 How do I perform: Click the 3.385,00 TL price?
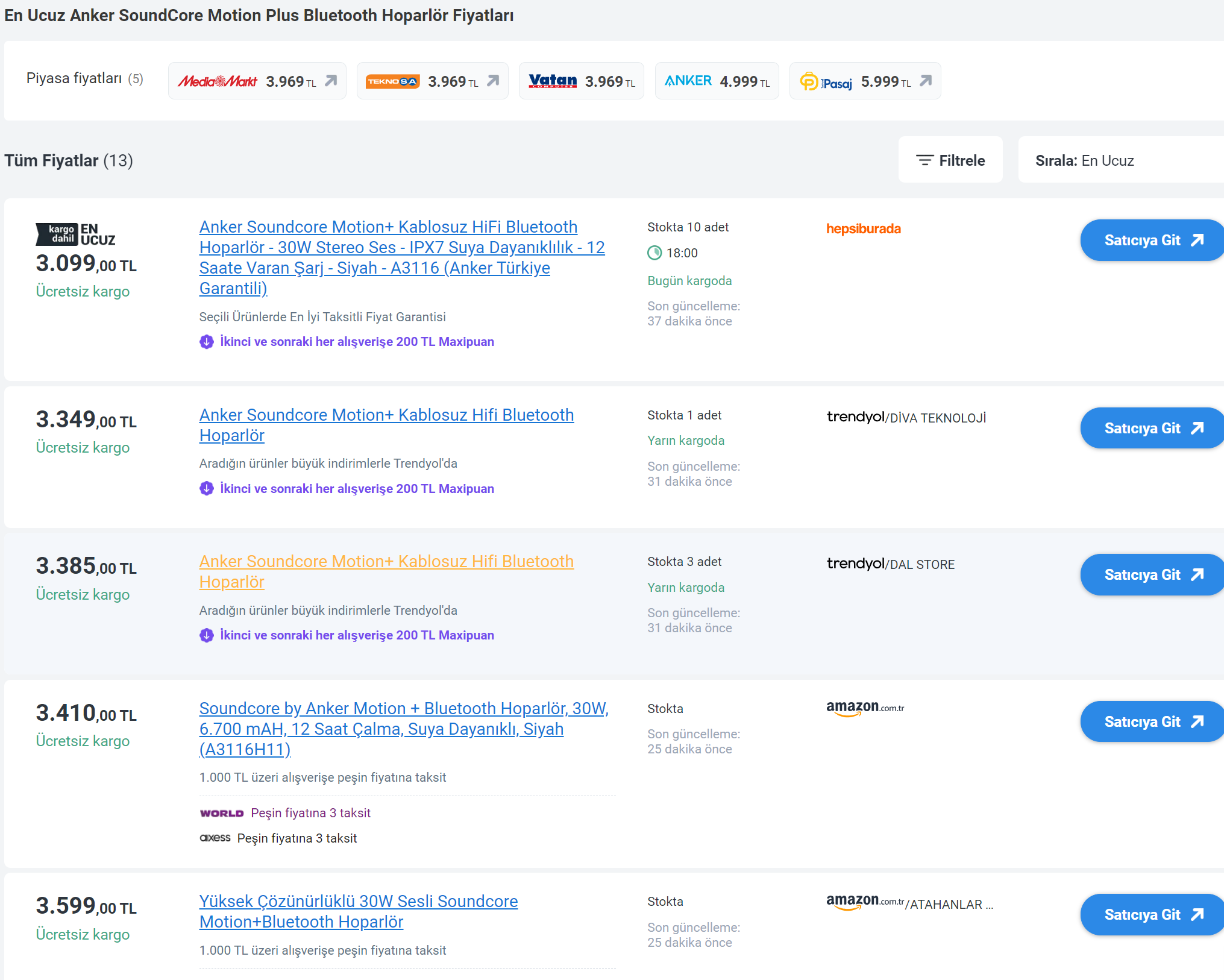86,566
